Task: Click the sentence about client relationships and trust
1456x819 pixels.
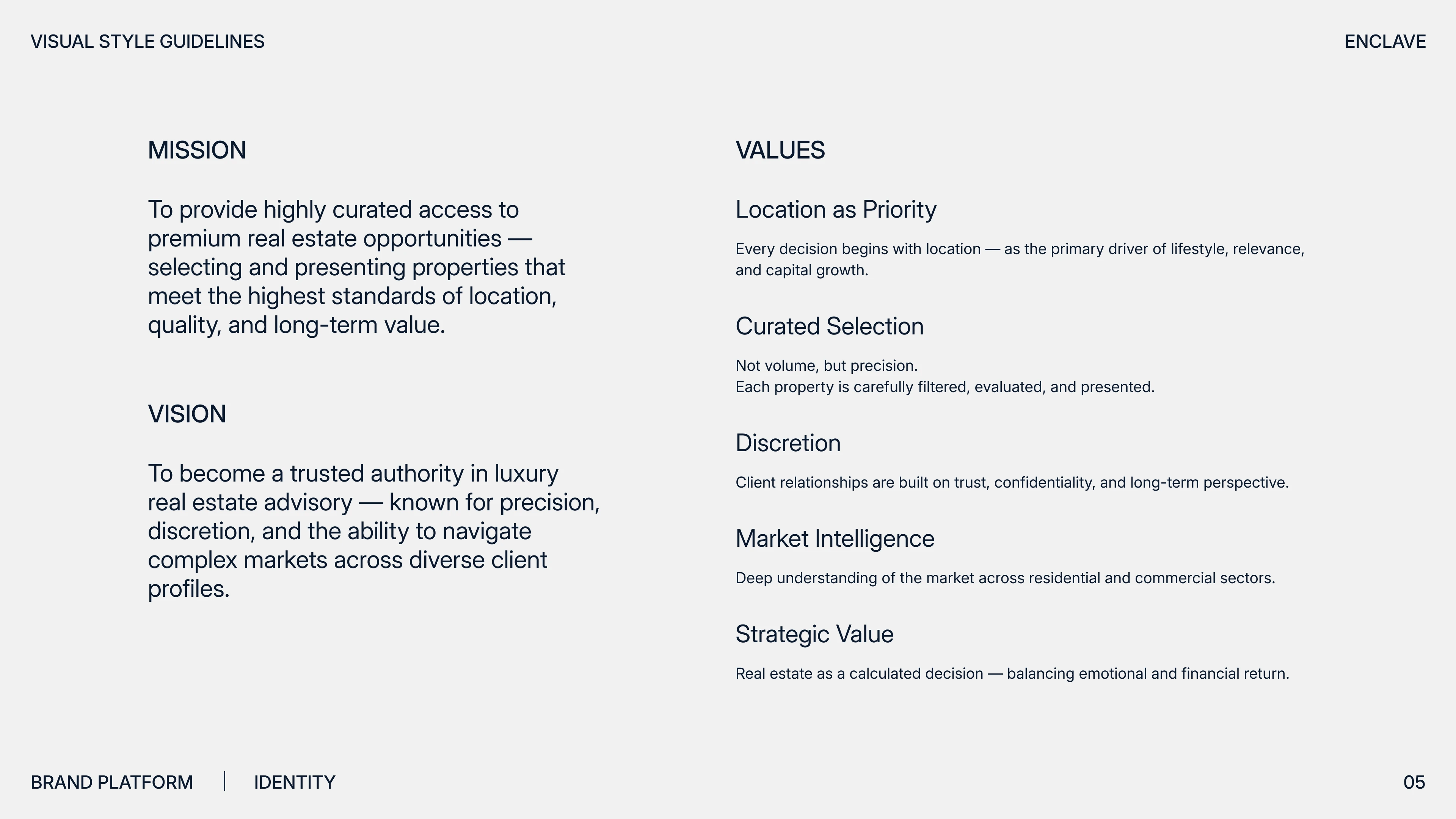Action: [1012, 483]
